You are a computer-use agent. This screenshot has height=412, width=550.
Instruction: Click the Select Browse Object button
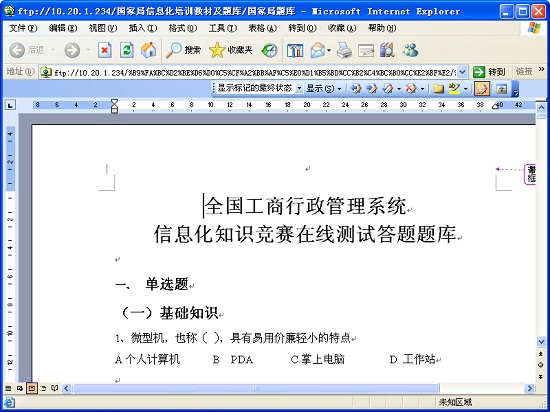pyautogui.click(x=541, y=365)
